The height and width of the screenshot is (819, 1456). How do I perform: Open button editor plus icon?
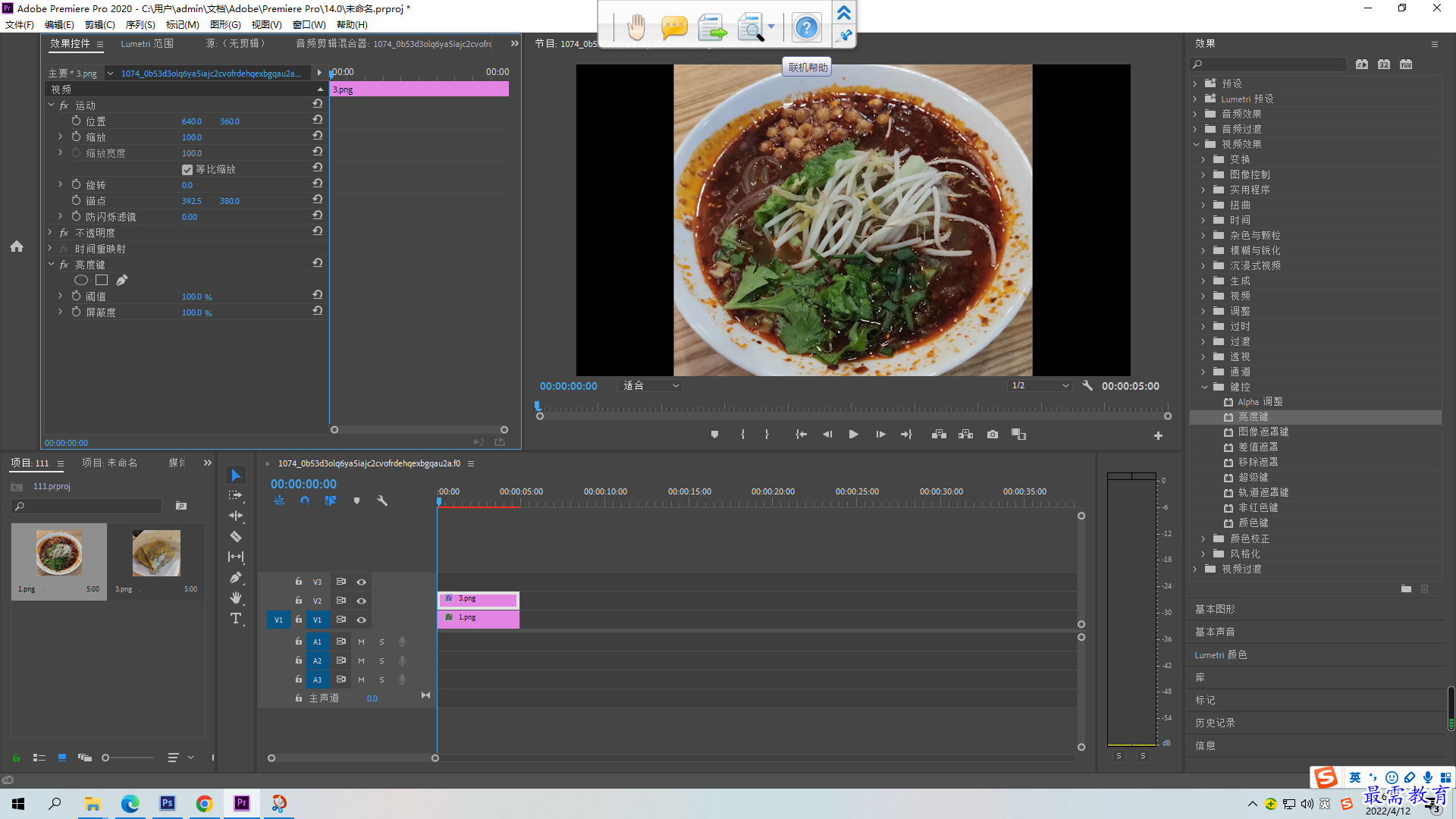[x=1158, y=435]
